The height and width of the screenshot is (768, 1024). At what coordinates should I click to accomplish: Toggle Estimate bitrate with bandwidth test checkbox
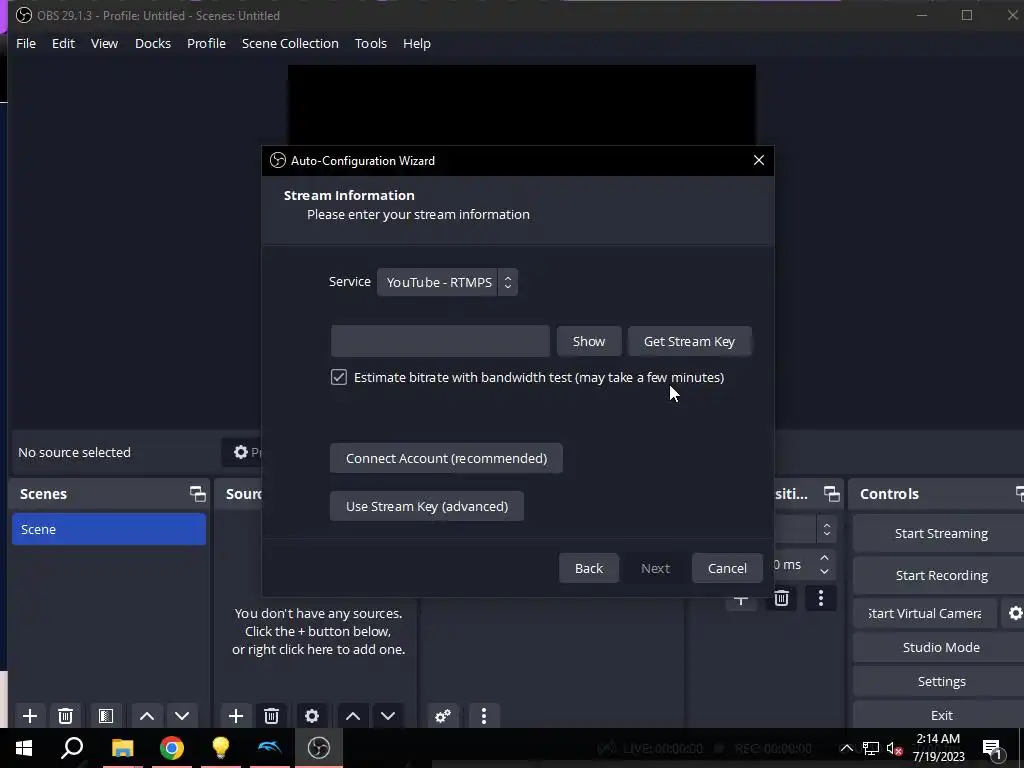click(338, 377)
